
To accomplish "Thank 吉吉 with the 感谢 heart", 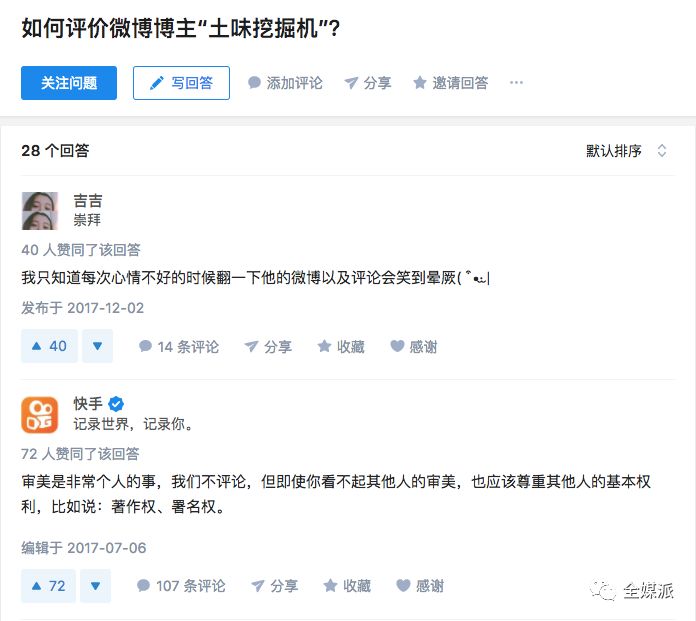I will point(413,347).
